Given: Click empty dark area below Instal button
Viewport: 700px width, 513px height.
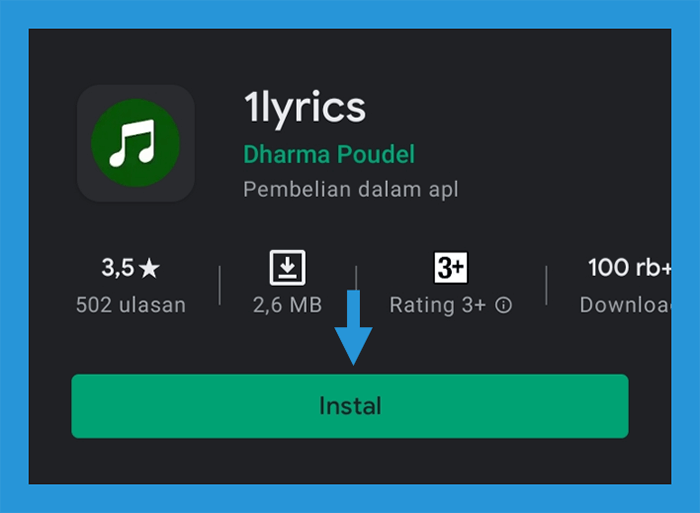Looking at the screenshot, I should pos(350,461).
